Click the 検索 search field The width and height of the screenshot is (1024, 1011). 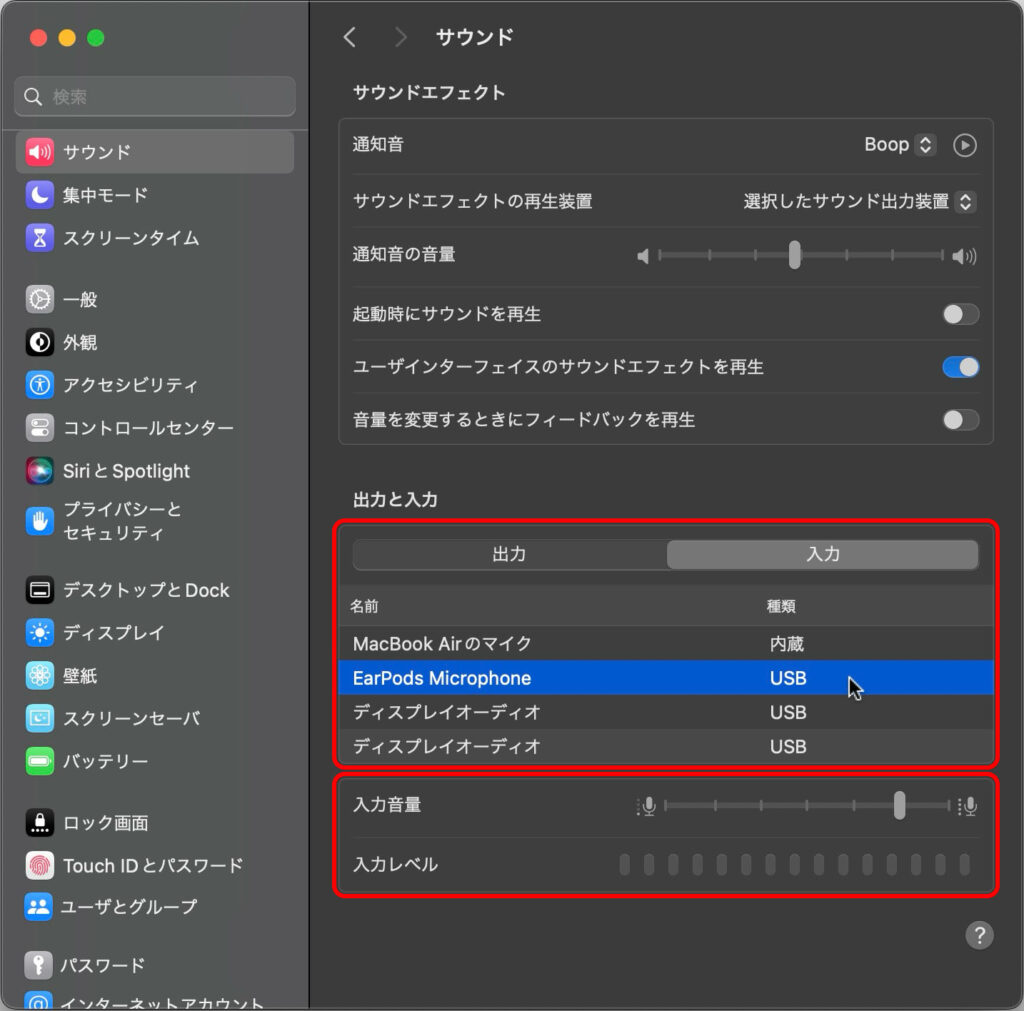pos(155,97)
